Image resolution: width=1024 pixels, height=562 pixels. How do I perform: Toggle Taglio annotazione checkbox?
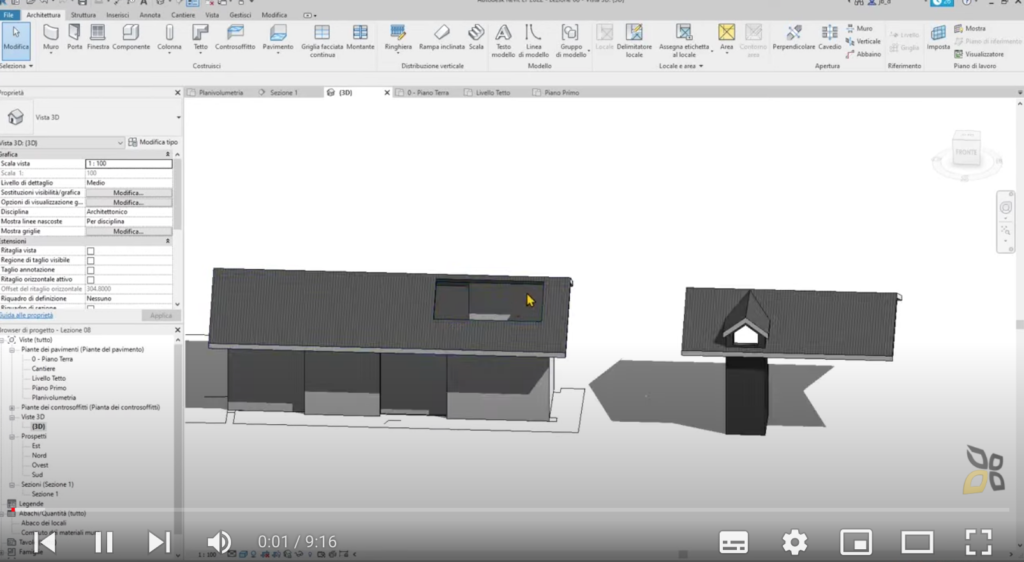[x=91, y=270]
